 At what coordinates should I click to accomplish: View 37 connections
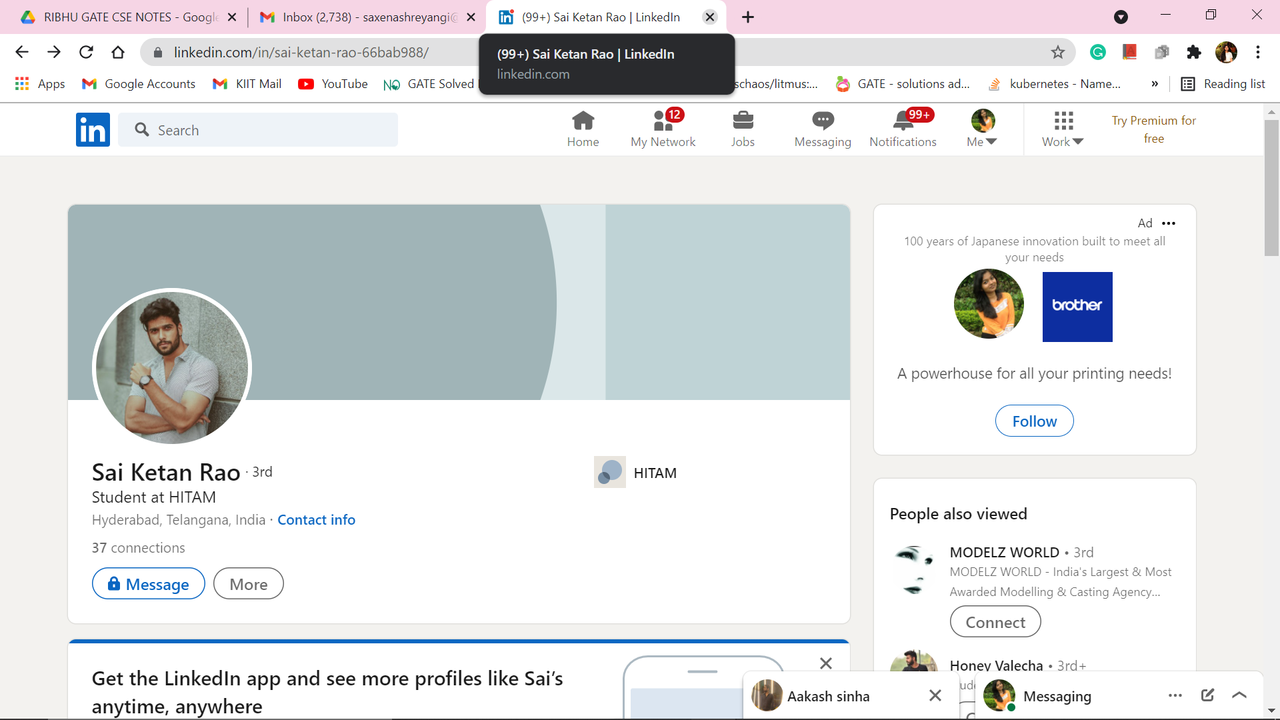(x=138, y=548)
